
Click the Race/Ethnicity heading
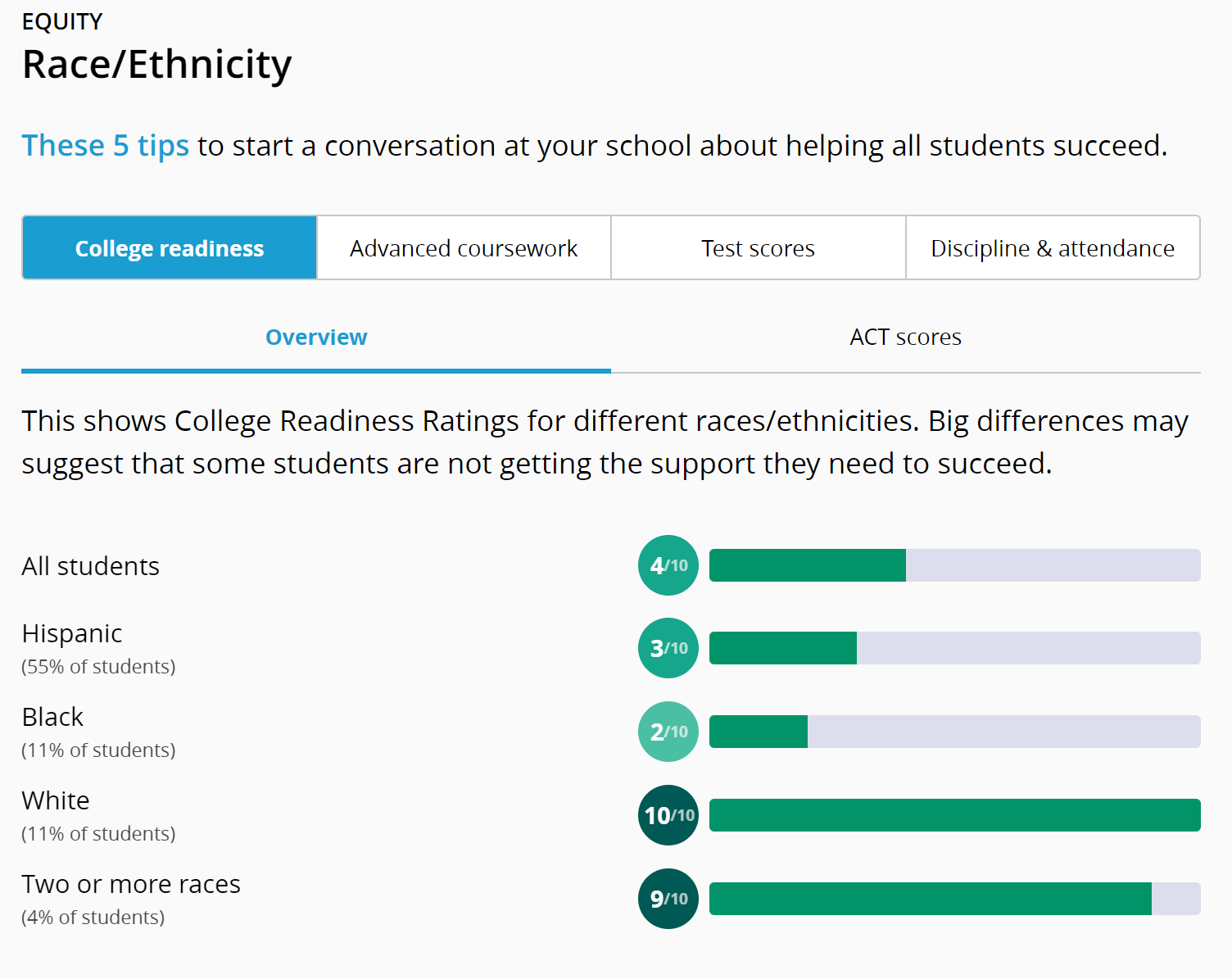pyautogui.click(x=156, y=65)
